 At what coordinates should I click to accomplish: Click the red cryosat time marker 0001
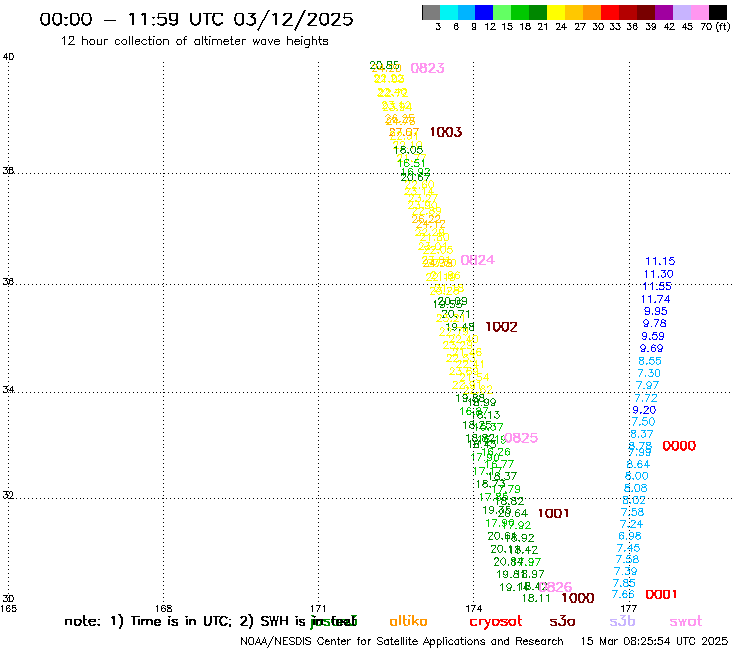click(x=661, y=594)
